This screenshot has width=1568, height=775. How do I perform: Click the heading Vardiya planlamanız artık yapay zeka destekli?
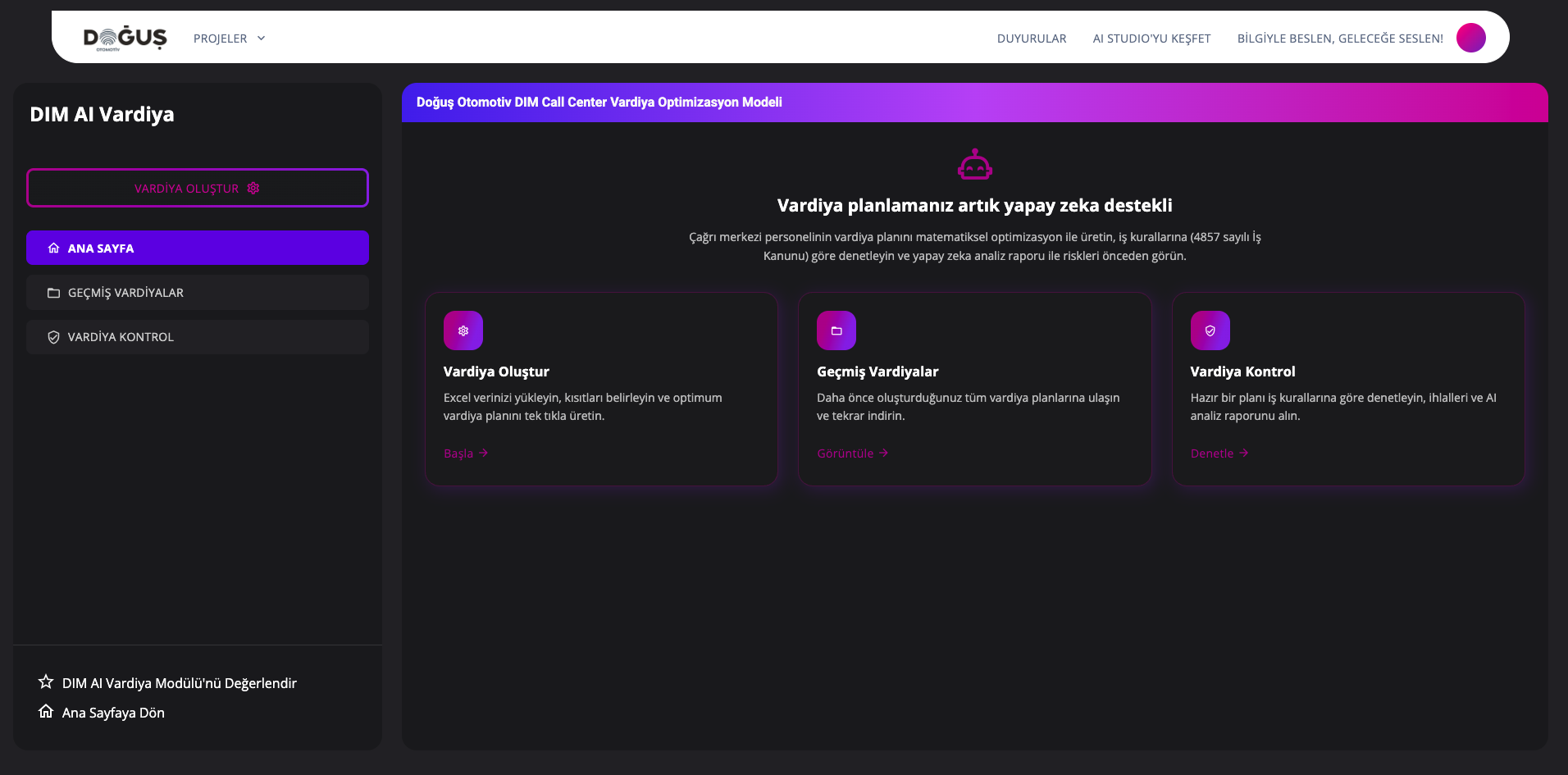pos(975,205)
